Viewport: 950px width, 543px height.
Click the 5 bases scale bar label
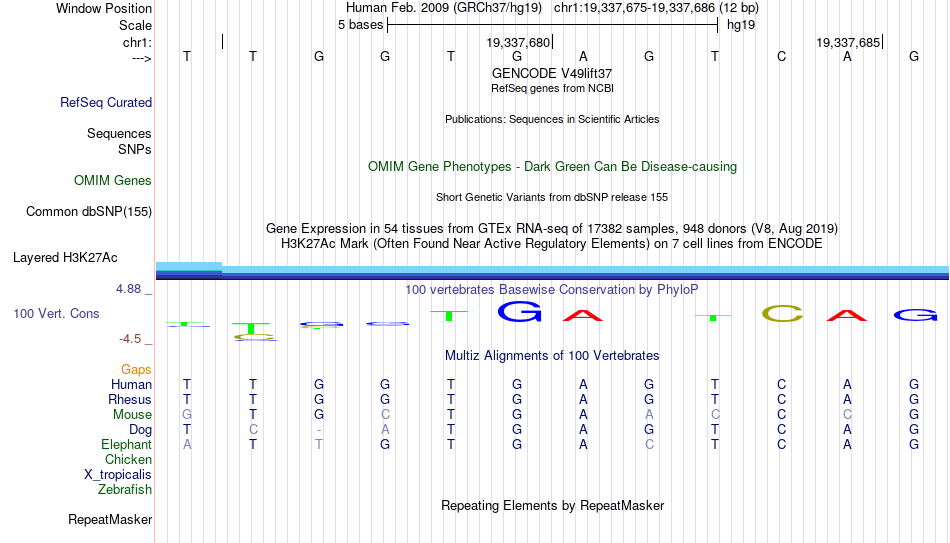pos(360,25)
